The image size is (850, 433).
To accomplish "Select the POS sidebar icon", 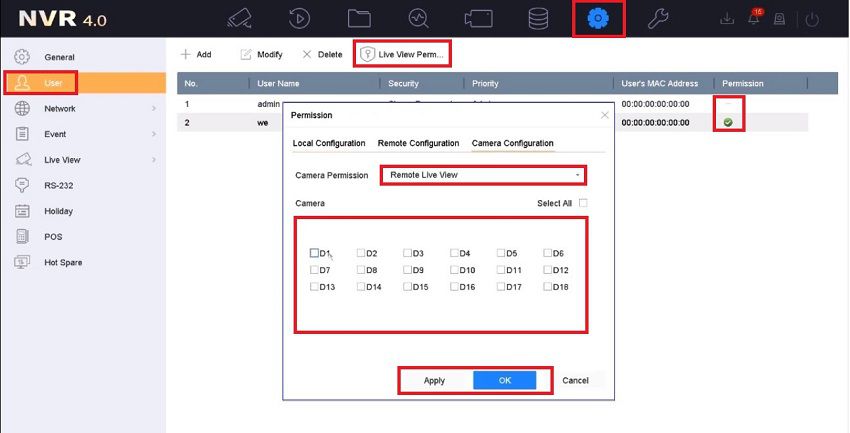I will [22, 236].
